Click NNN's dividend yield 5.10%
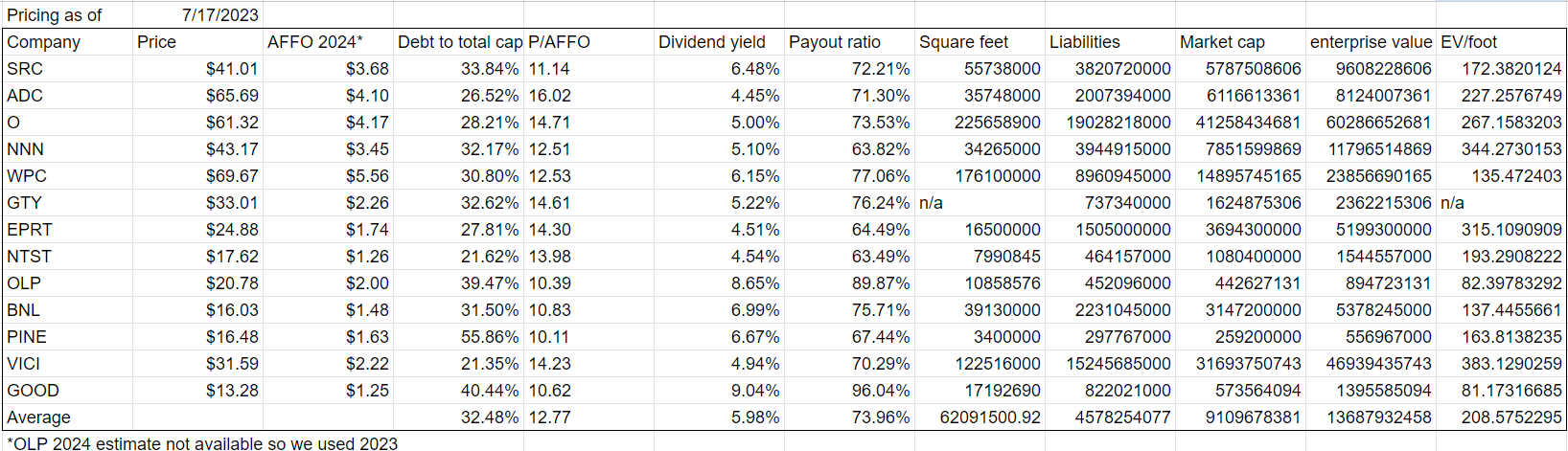Image resolution: width=1568 pixels, height=451 pixels. click(754, 149)
